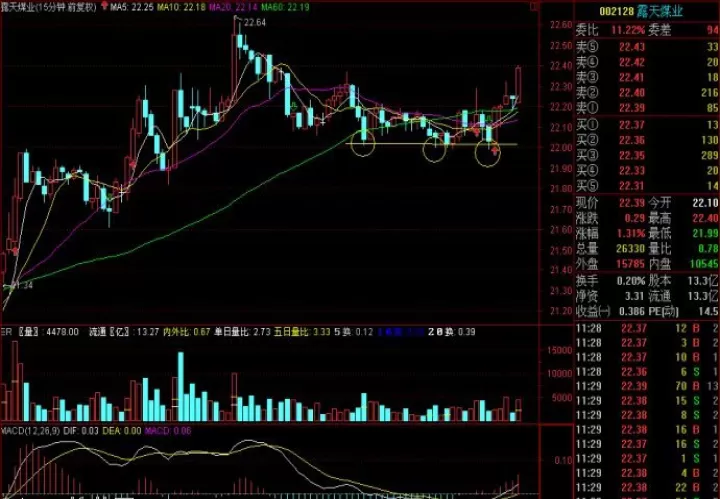Image resolution: width=720 pixels, height=499 pixels.
Task: Click the 五日量比: 3.33 label
Action: 302,332
